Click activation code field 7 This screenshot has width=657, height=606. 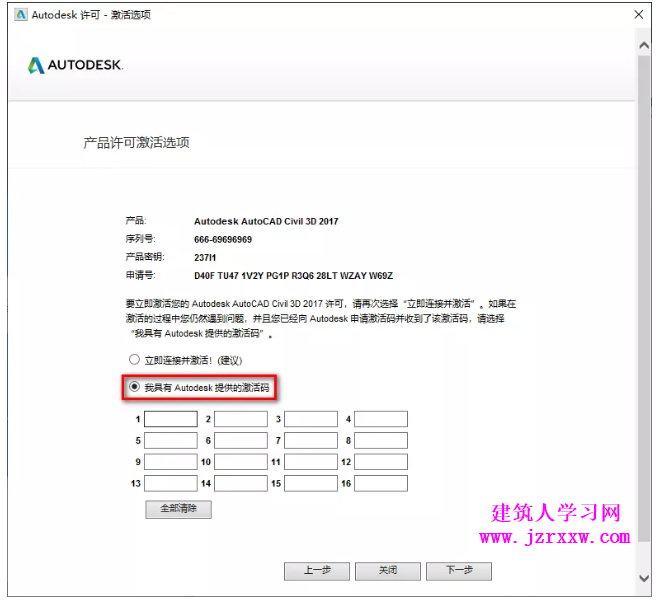tap(311, 440)
